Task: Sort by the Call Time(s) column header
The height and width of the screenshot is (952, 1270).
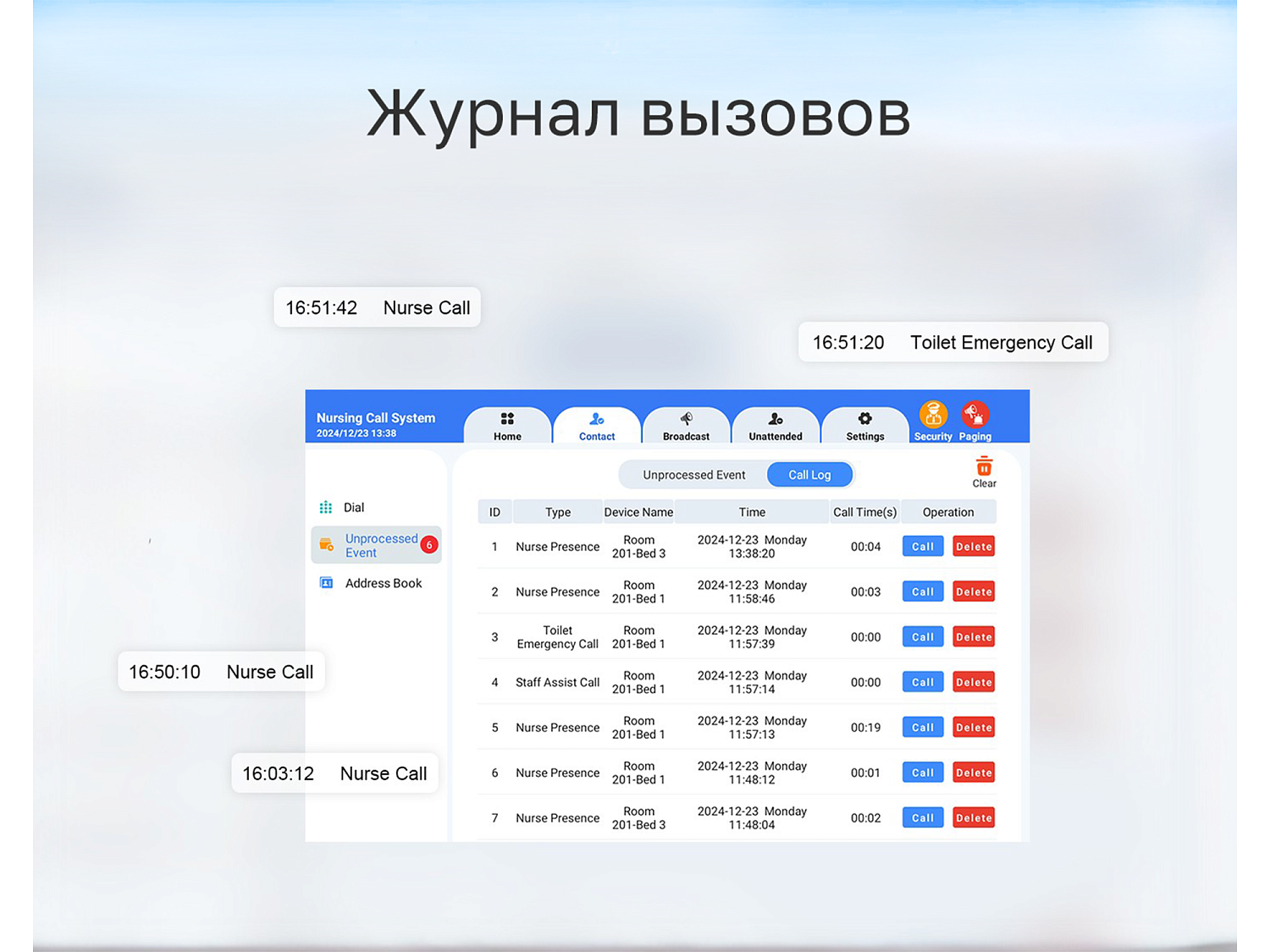Action: point(864,512)
